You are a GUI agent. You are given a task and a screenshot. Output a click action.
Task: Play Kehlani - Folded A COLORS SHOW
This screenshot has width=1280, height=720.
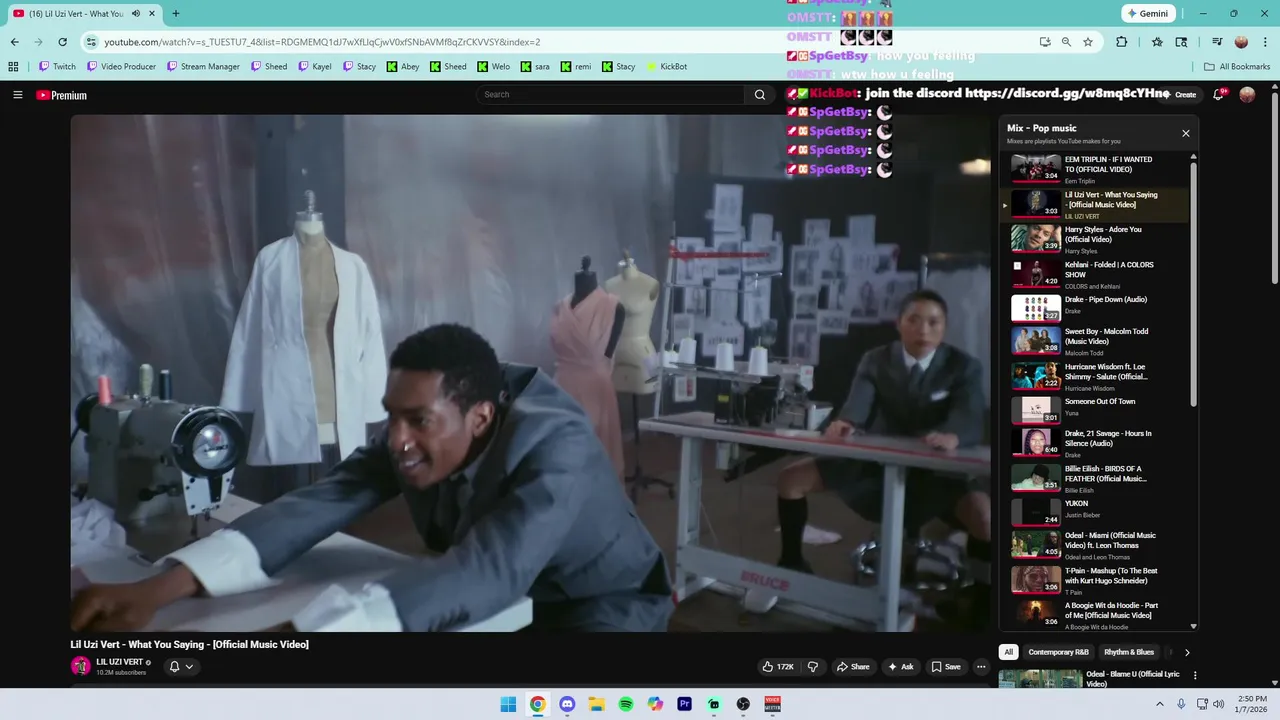pos(1095,274)
